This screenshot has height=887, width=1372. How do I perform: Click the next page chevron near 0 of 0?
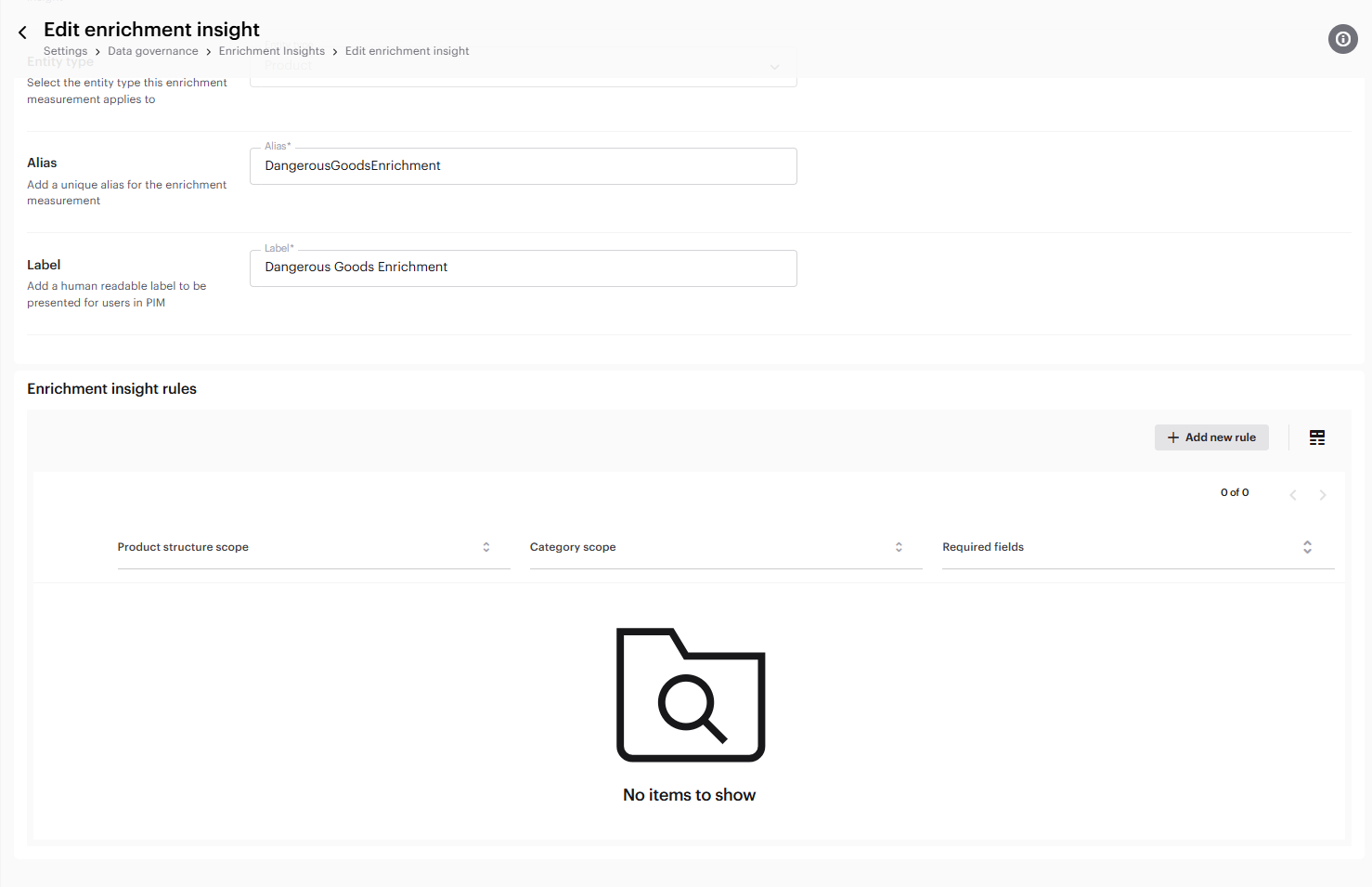(1323, 494)
